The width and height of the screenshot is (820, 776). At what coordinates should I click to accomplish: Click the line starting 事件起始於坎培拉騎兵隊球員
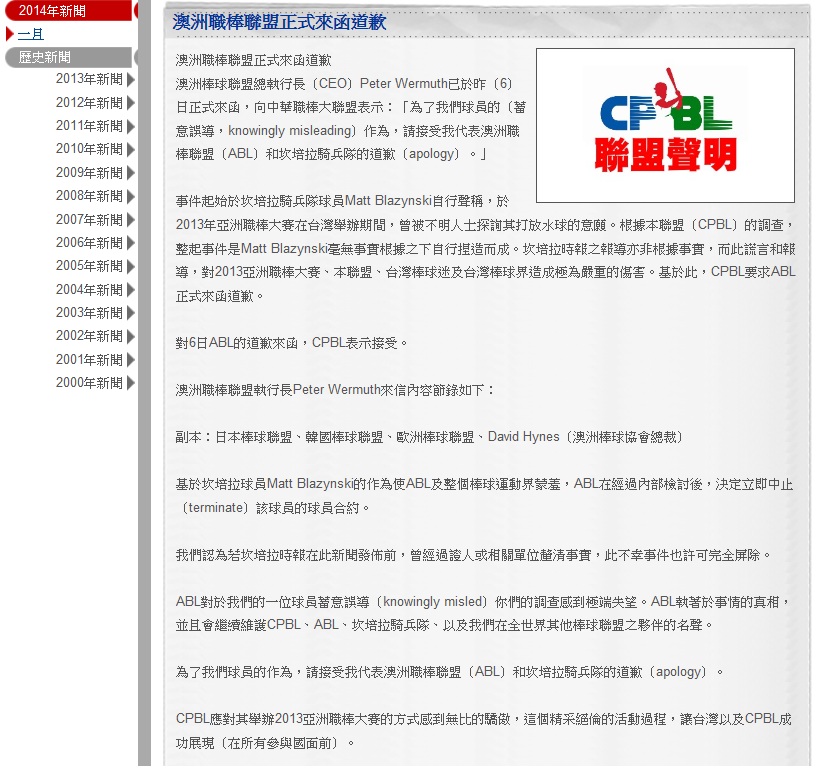342,201
